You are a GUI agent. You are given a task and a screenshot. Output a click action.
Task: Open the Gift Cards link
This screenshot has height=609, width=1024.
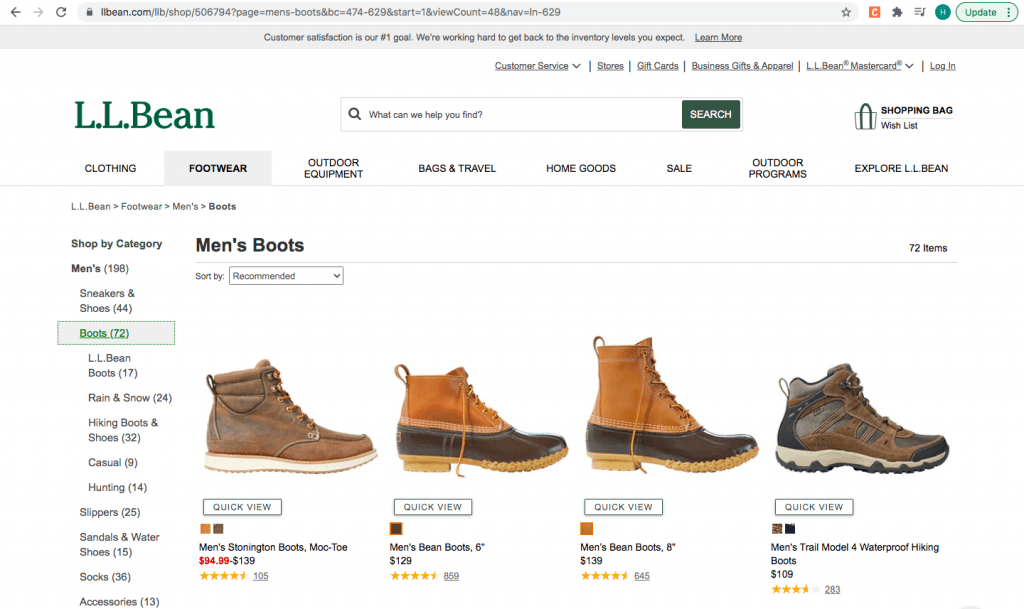click(x=657, y=66)
